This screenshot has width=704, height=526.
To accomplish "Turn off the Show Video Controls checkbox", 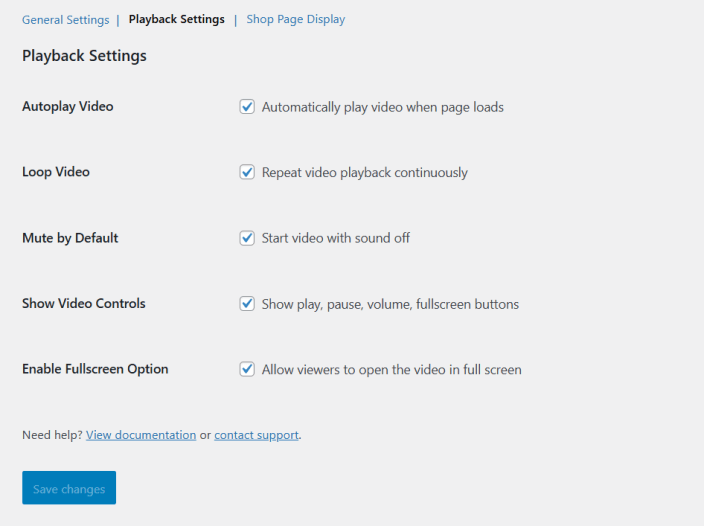I will click(x=247, y=303).
